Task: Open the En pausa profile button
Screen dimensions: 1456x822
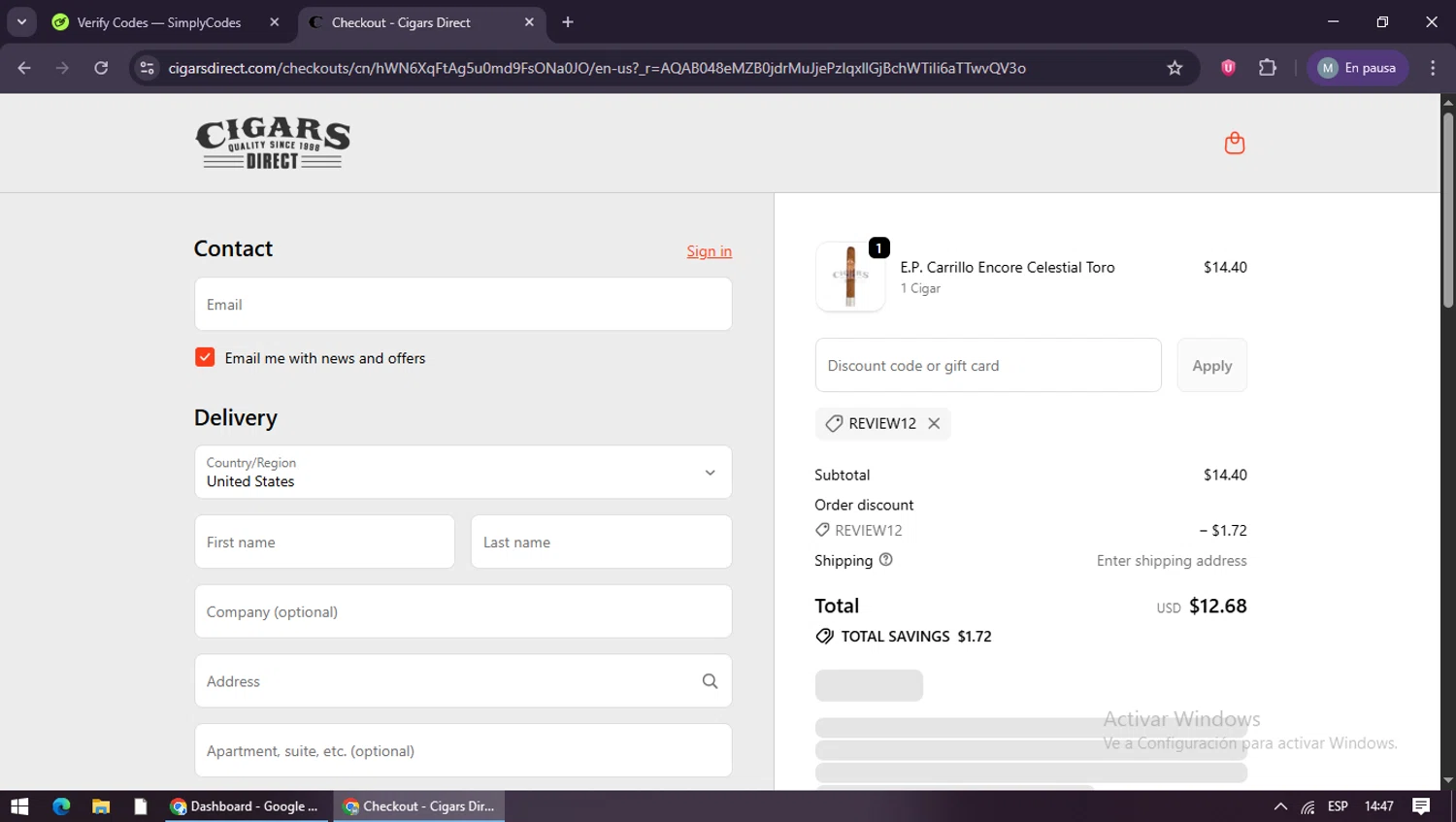Action: [1357, 68]
